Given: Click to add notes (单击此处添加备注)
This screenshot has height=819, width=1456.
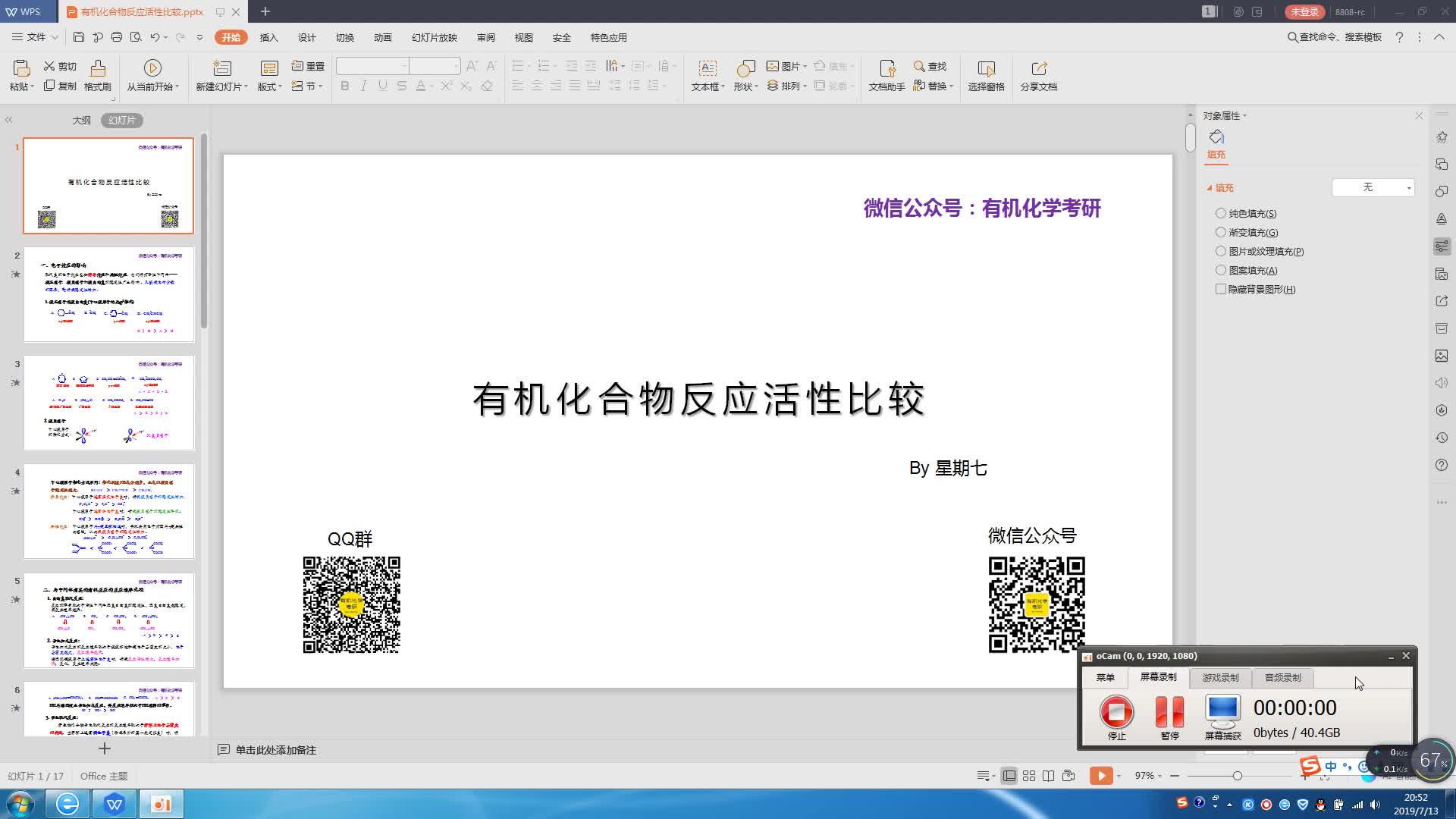Looking at the screenshot, I should 275,750.
